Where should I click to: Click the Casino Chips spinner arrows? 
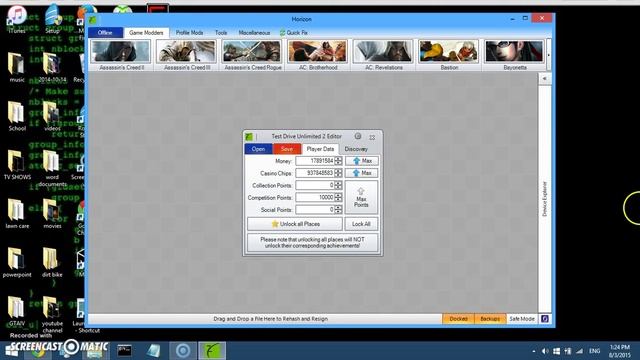338,173
